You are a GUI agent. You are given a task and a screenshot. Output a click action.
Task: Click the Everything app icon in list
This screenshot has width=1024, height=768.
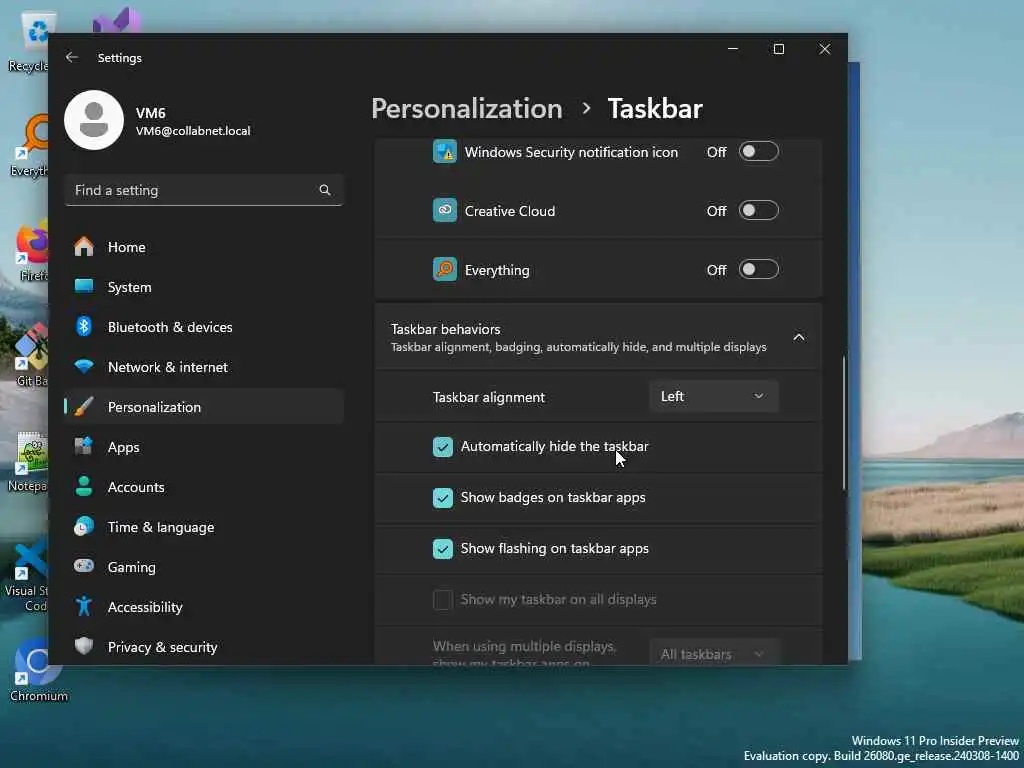(x=445, y=269)
